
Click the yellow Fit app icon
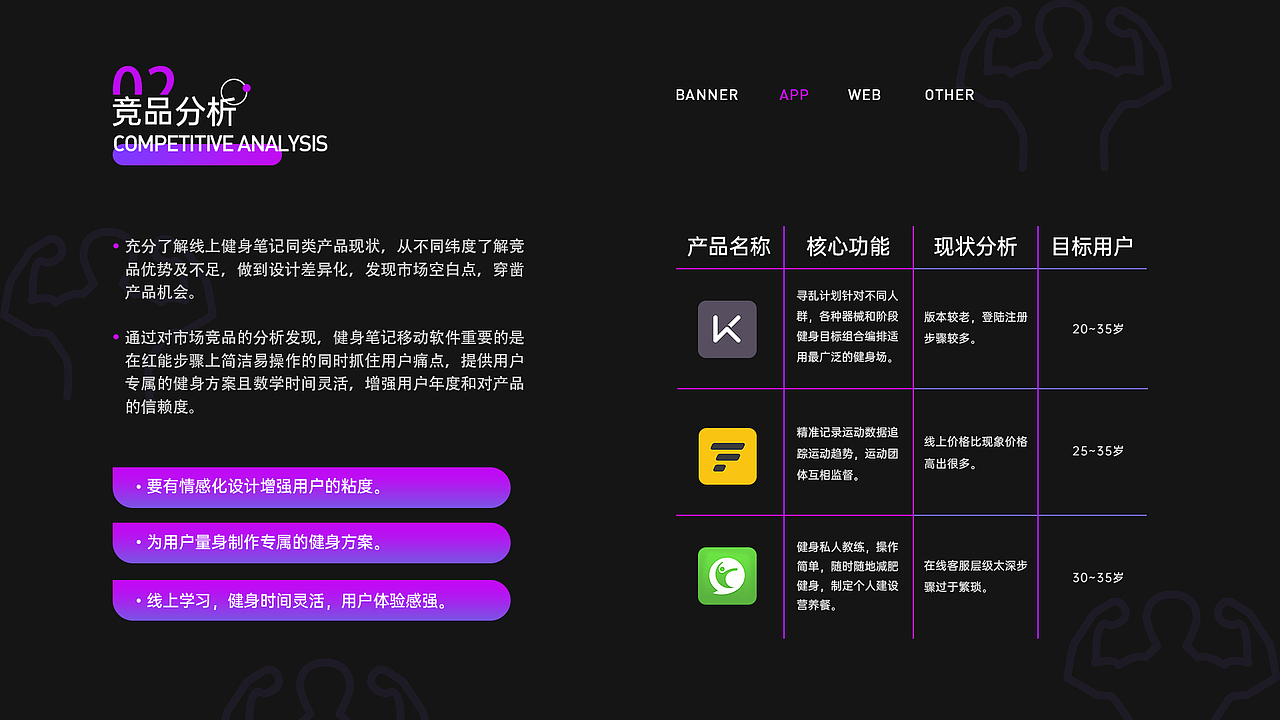pyautogui.click(x=727, y=455)
